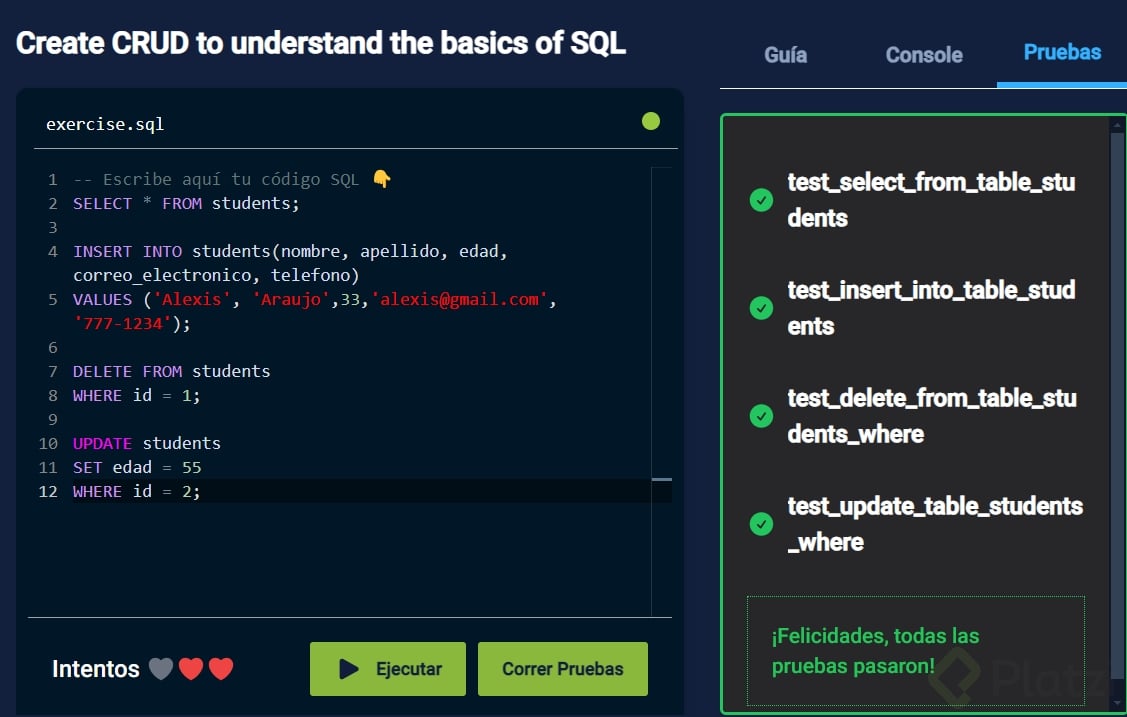Click the code editor minimap scroll marker
Image resolution: width=1127 pixels, height=717 pixels.
tap(661, 480)
